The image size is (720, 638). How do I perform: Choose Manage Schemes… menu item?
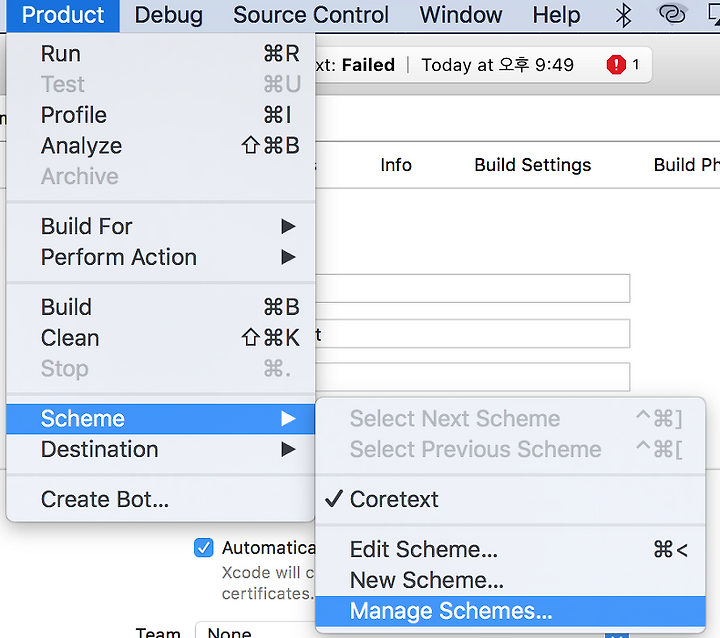coord(511,611)
